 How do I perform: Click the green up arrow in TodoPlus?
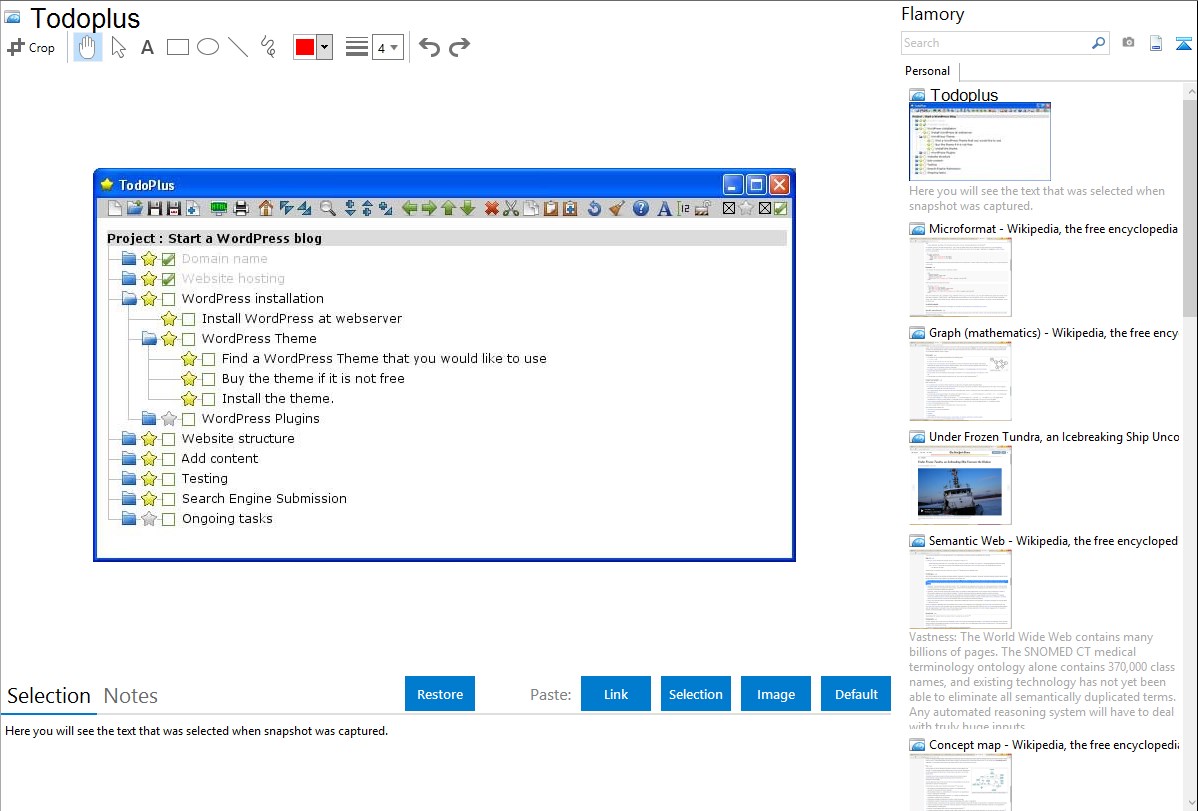[448, 208]
